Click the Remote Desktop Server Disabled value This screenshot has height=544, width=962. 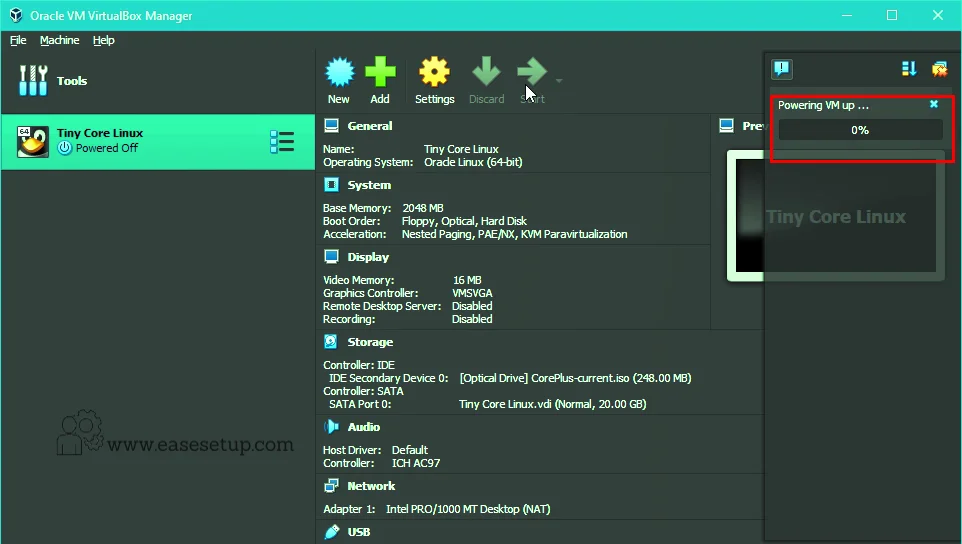click(472, 306)
